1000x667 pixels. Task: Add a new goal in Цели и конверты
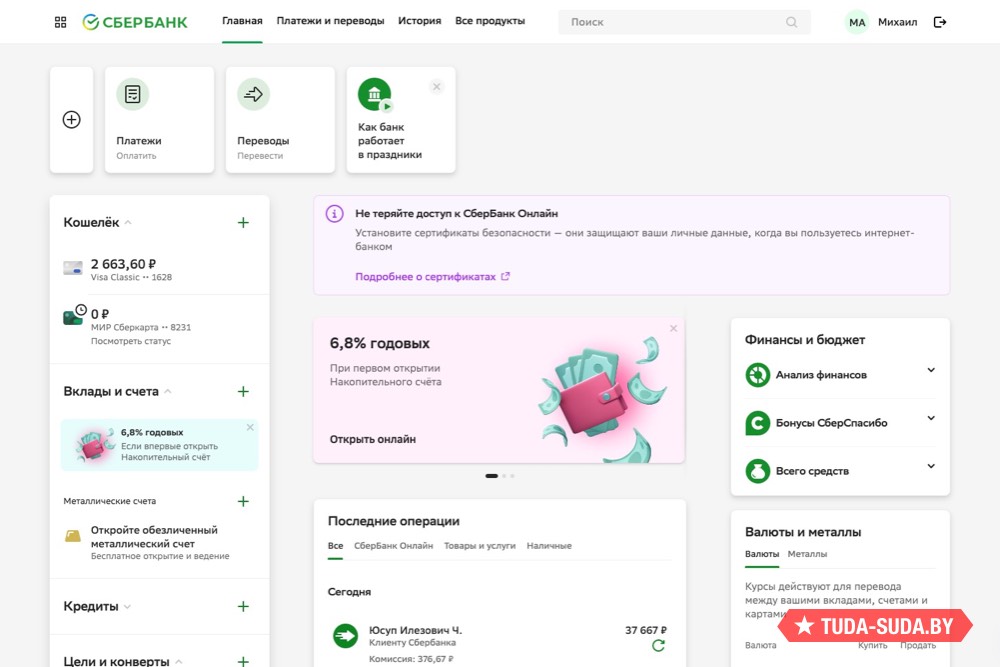[x=243, y=661]
